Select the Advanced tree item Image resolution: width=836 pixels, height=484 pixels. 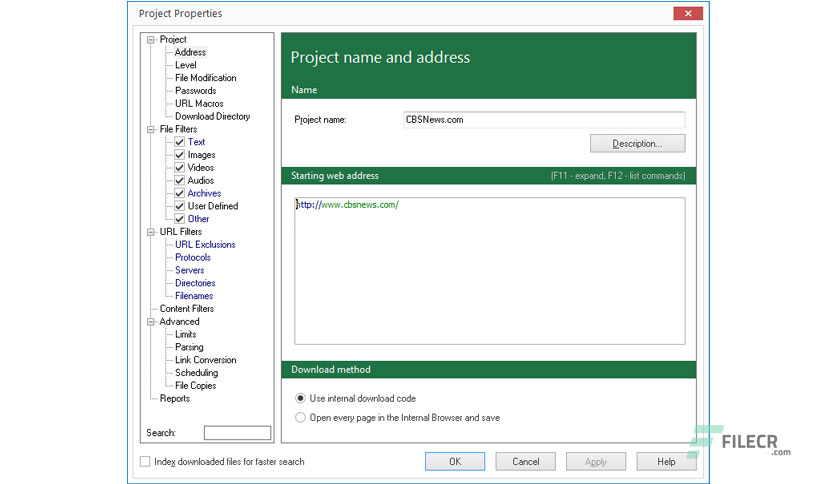[180, 321]
